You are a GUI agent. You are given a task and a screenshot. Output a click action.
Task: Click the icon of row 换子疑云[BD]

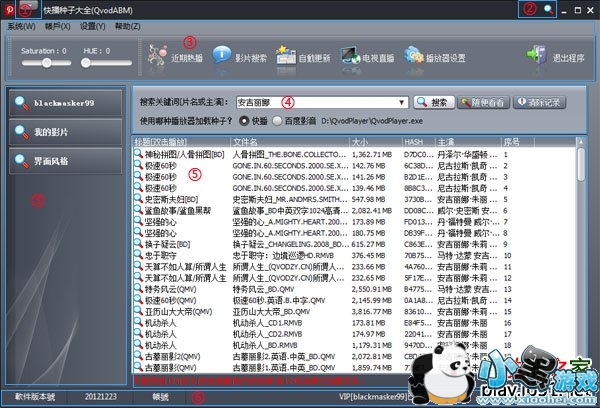tap(138, 244)
